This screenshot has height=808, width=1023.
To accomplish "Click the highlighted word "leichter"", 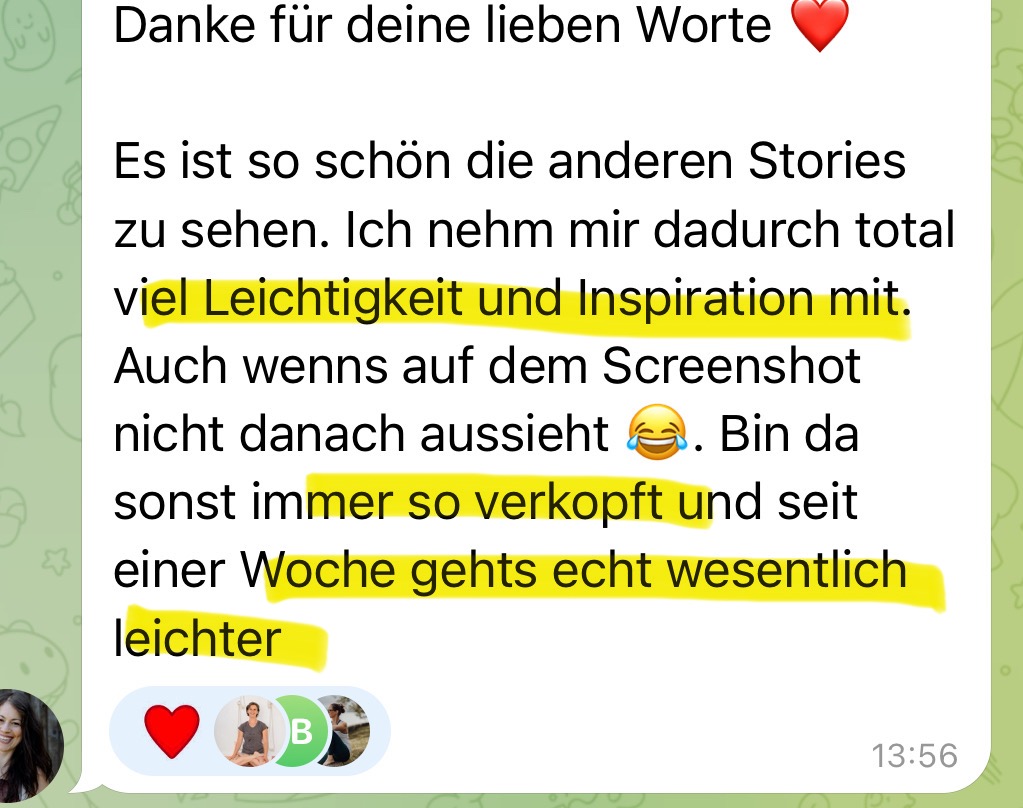I will point(197,638).
